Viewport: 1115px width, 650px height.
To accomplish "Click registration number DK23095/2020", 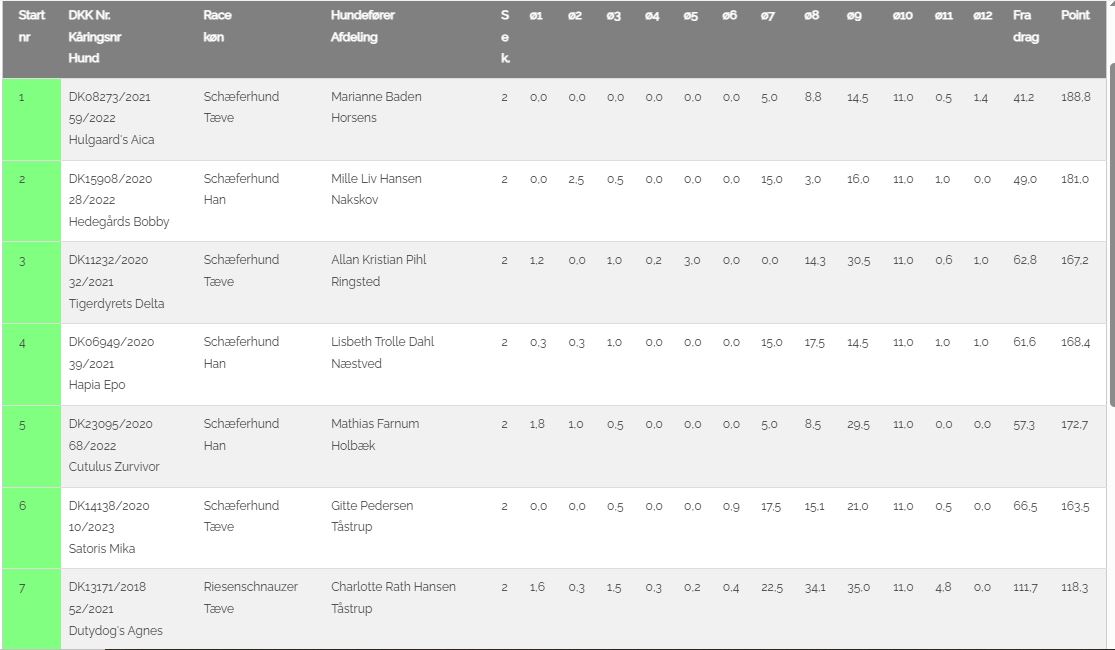I will (110, 424).
